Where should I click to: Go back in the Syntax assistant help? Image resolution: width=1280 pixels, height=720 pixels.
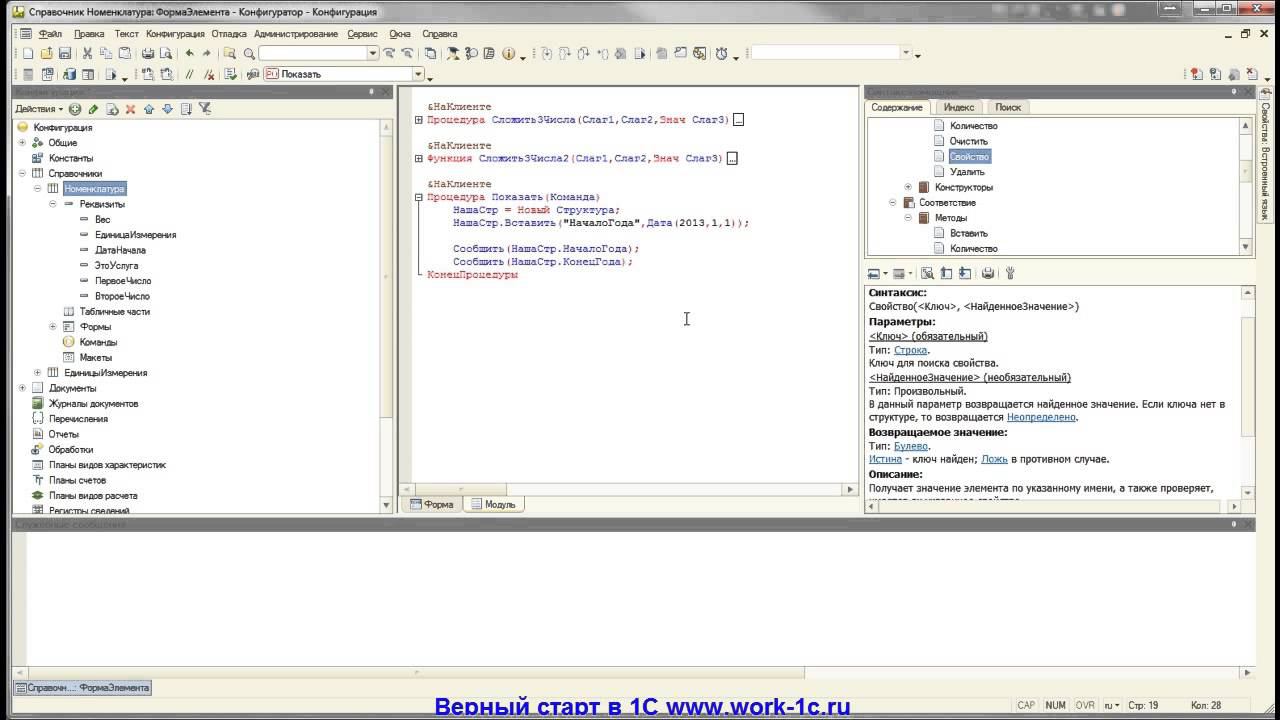(x=874, y=273)
